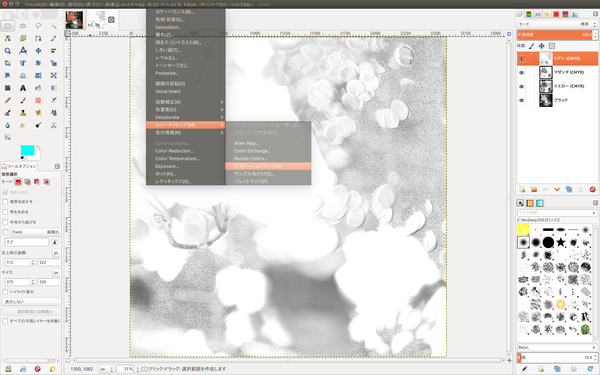
Task: Choose Alien Map... in the submenu
Action: [268, 143]
